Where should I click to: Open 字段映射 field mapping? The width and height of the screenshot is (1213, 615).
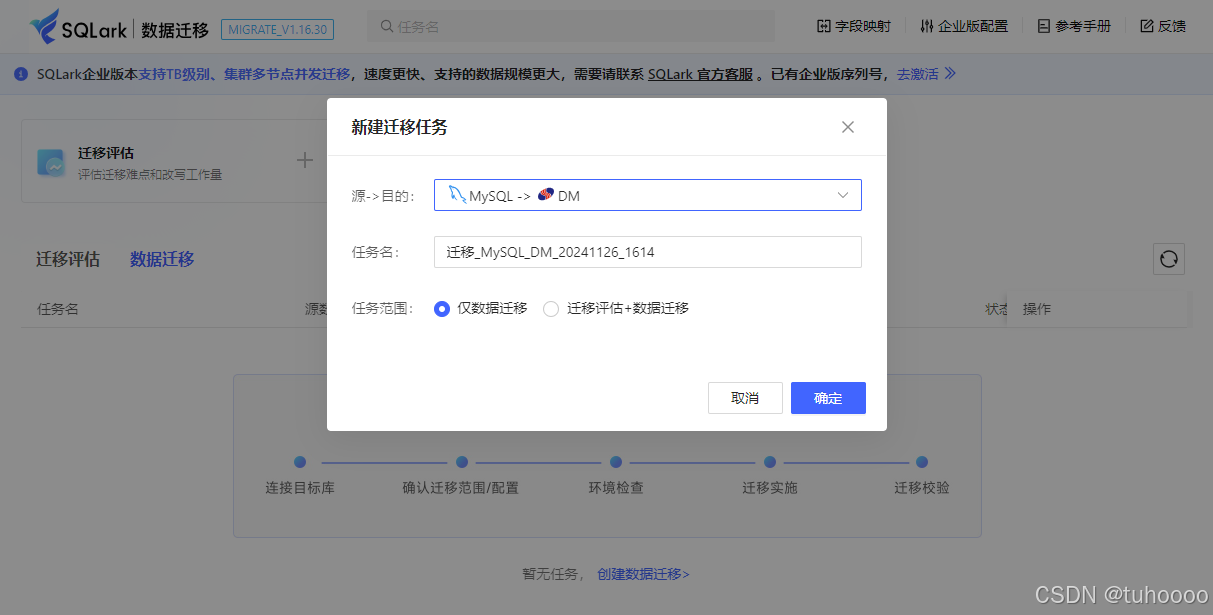854,27
